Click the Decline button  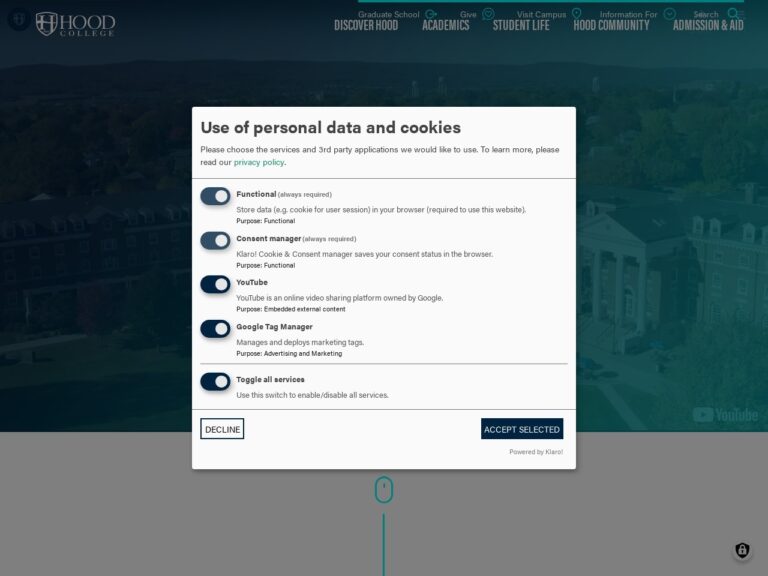click(x=222, y=429)
